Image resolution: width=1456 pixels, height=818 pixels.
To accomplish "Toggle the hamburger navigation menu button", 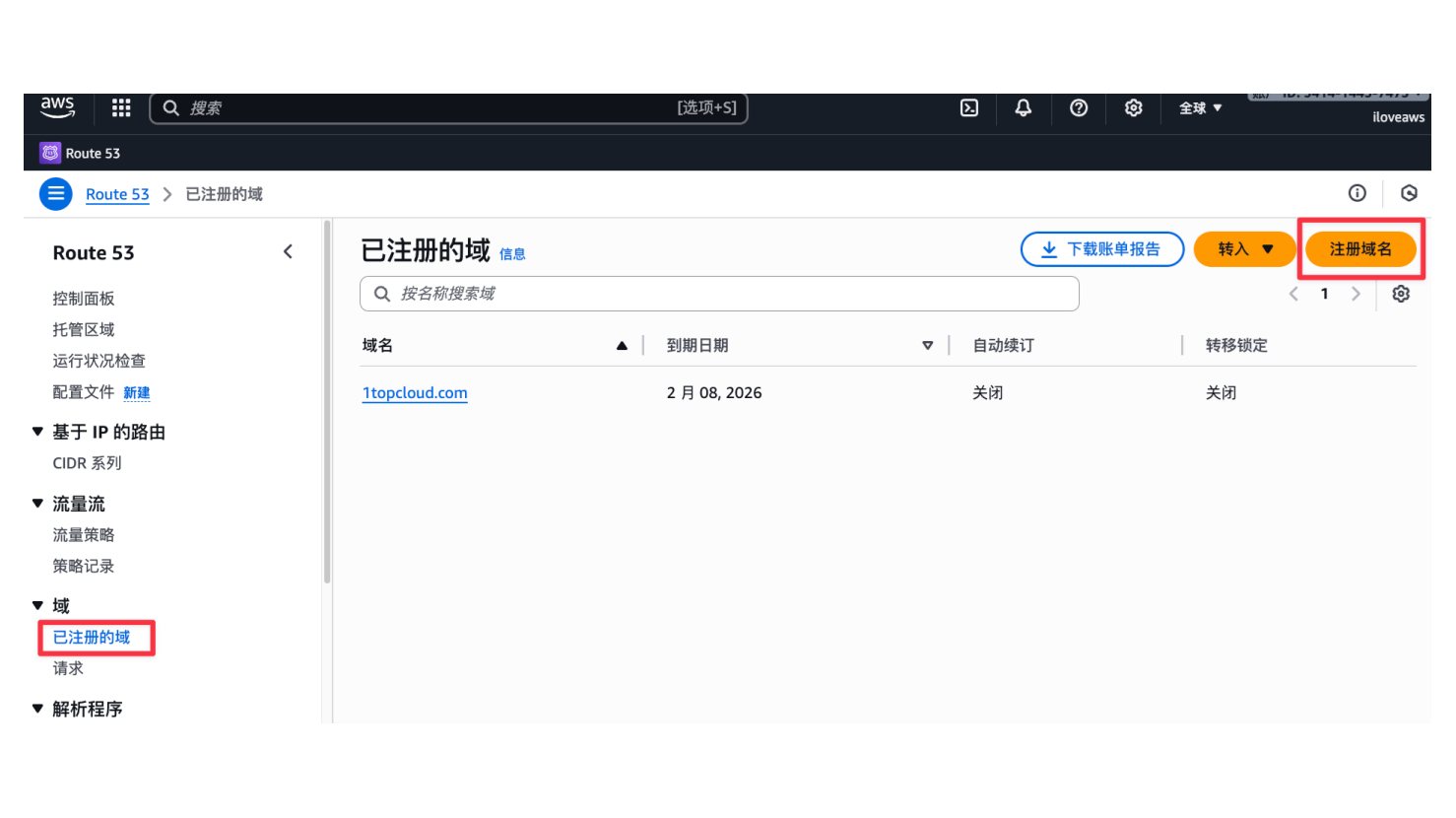I will [56, 194].
